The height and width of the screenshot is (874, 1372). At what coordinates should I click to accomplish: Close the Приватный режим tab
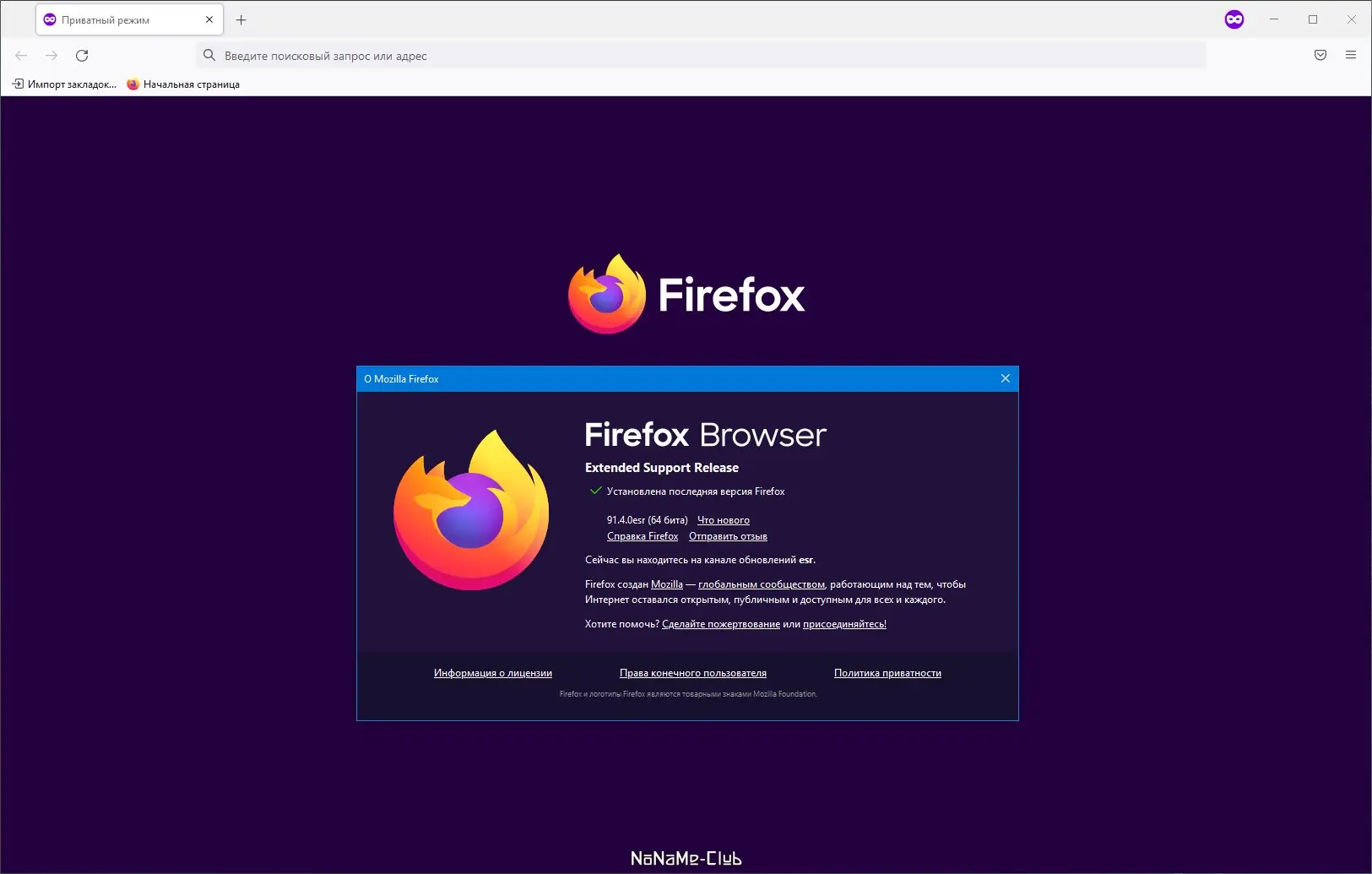tap(209, 19)
